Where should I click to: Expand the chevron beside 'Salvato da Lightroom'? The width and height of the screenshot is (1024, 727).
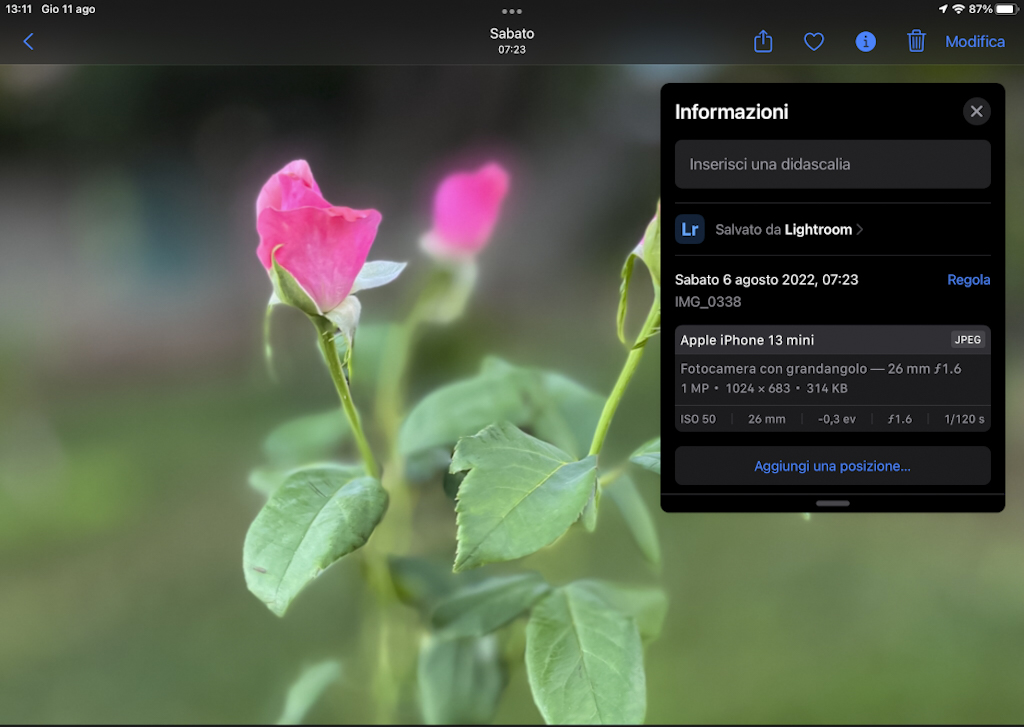[860, 230]
